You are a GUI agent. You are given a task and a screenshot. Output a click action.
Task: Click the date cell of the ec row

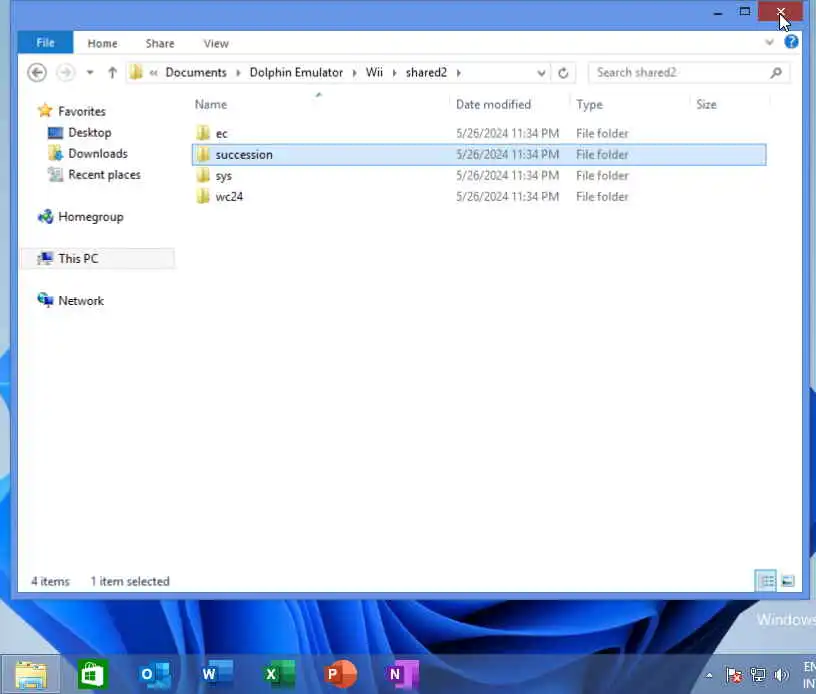[507, 133]
